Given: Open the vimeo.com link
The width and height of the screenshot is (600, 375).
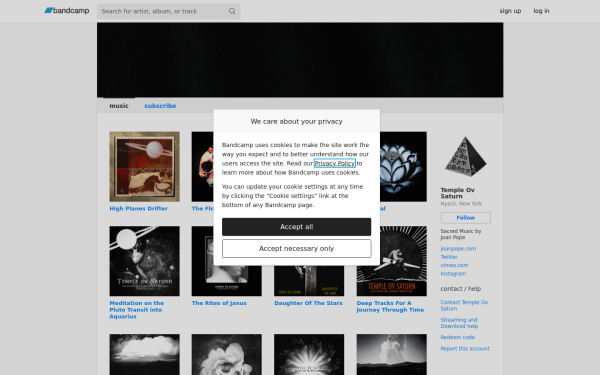Looking at the screenshot, I should click(x=454, y=265).
